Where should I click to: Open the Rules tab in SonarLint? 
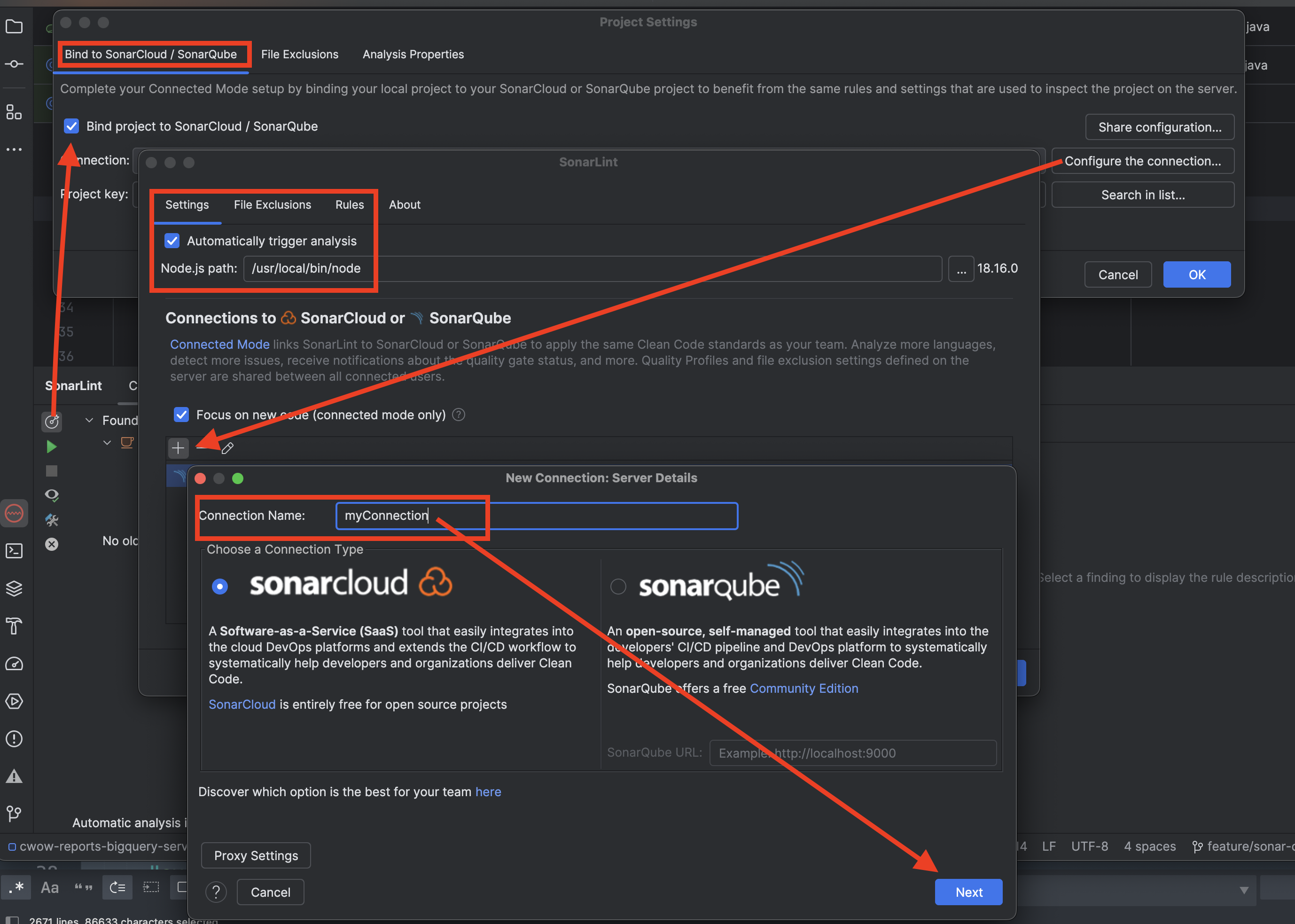pyautogui.click(x=349, y=205)
